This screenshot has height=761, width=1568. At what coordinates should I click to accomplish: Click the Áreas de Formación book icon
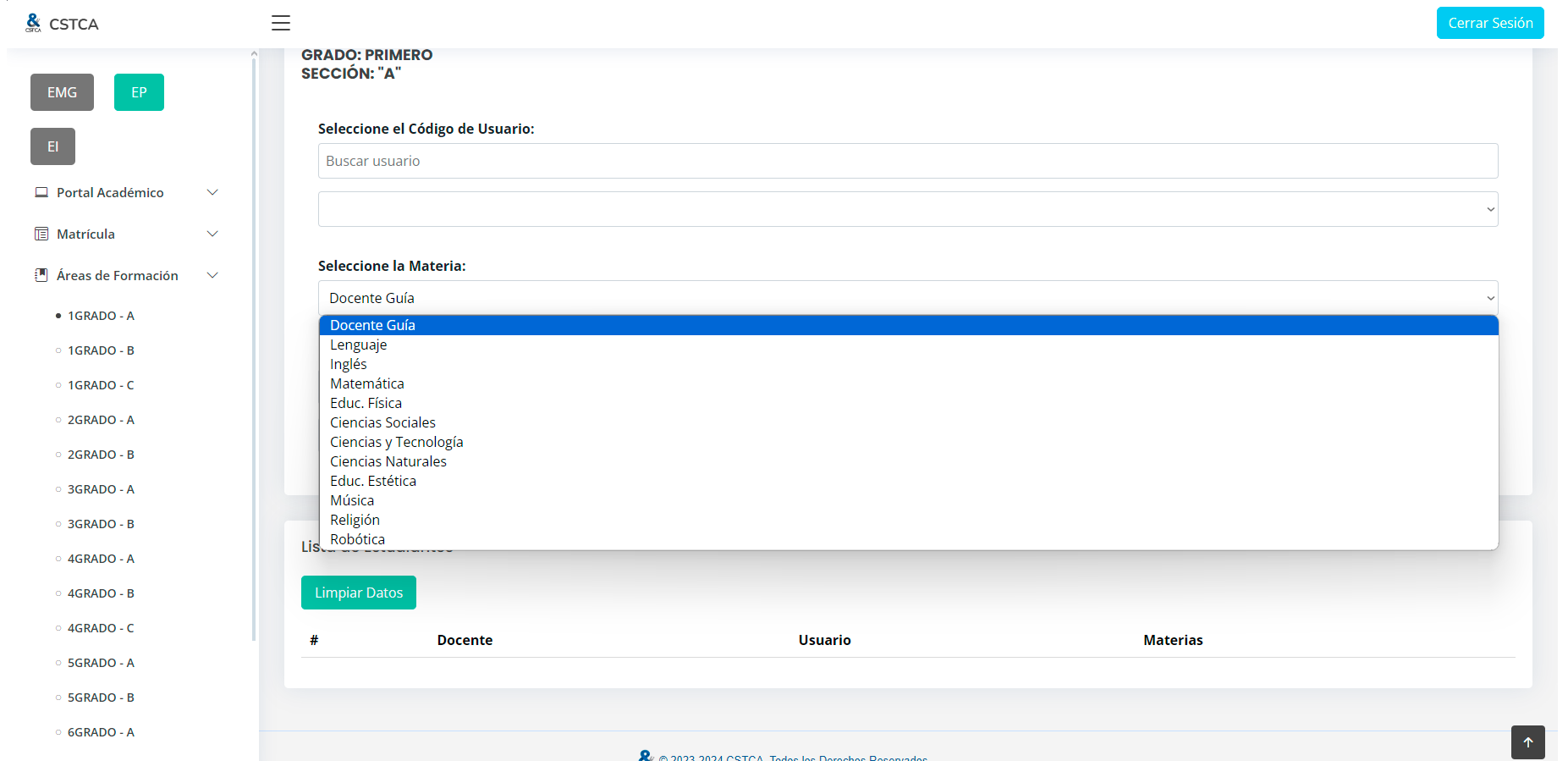tap(41, 275)
